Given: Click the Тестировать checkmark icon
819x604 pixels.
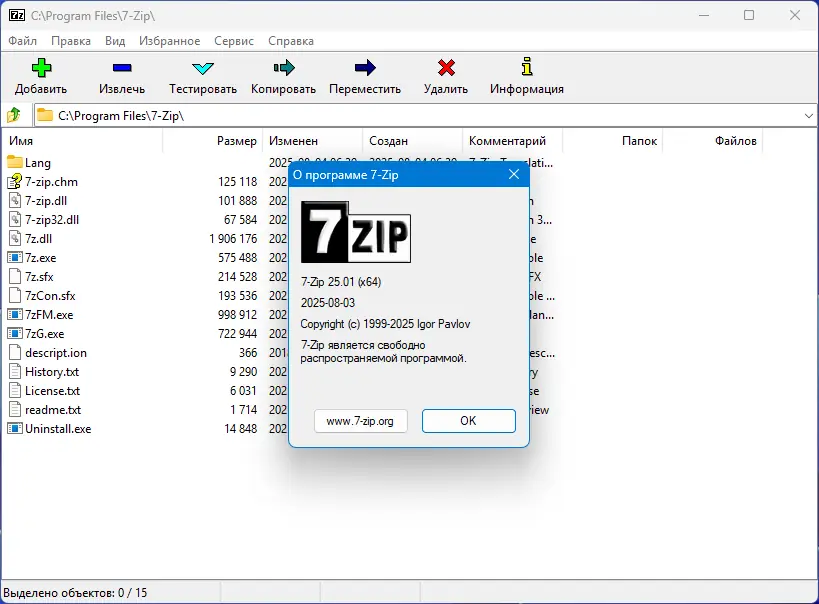Looking at the screenshot, I should pyautogui.click(x=203, y=68).
